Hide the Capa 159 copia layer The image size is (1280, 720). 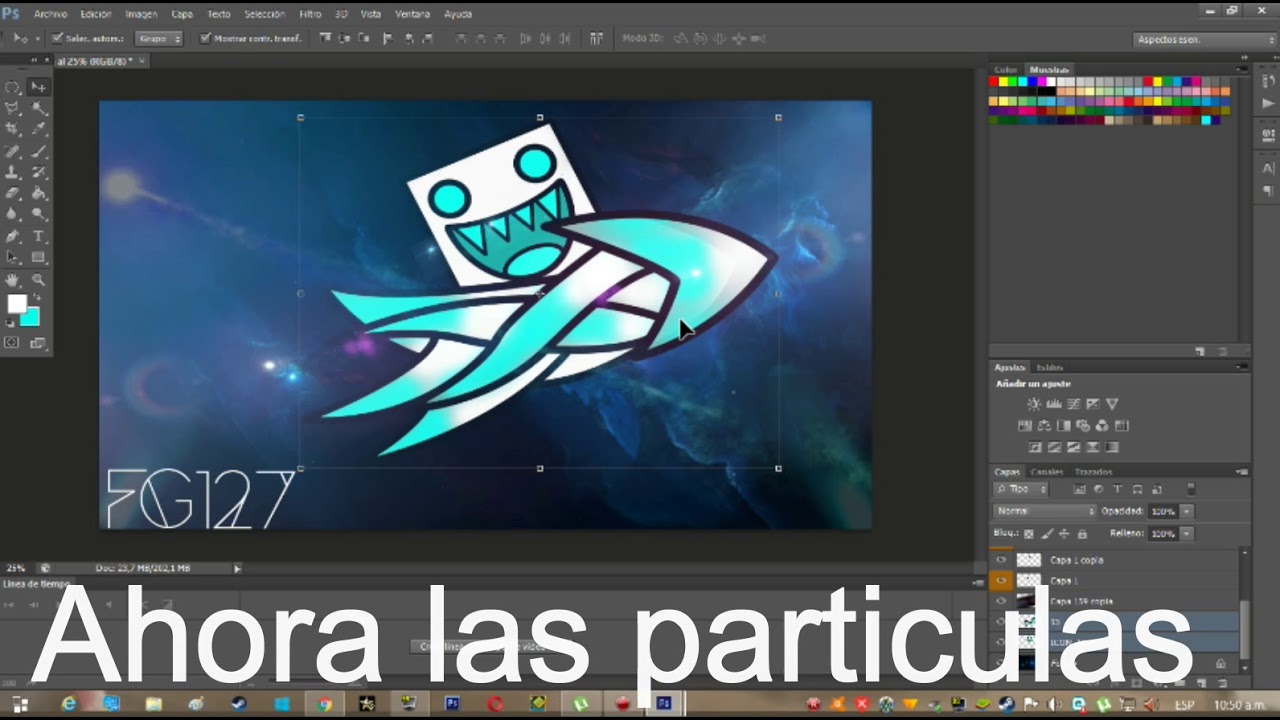1001,601
